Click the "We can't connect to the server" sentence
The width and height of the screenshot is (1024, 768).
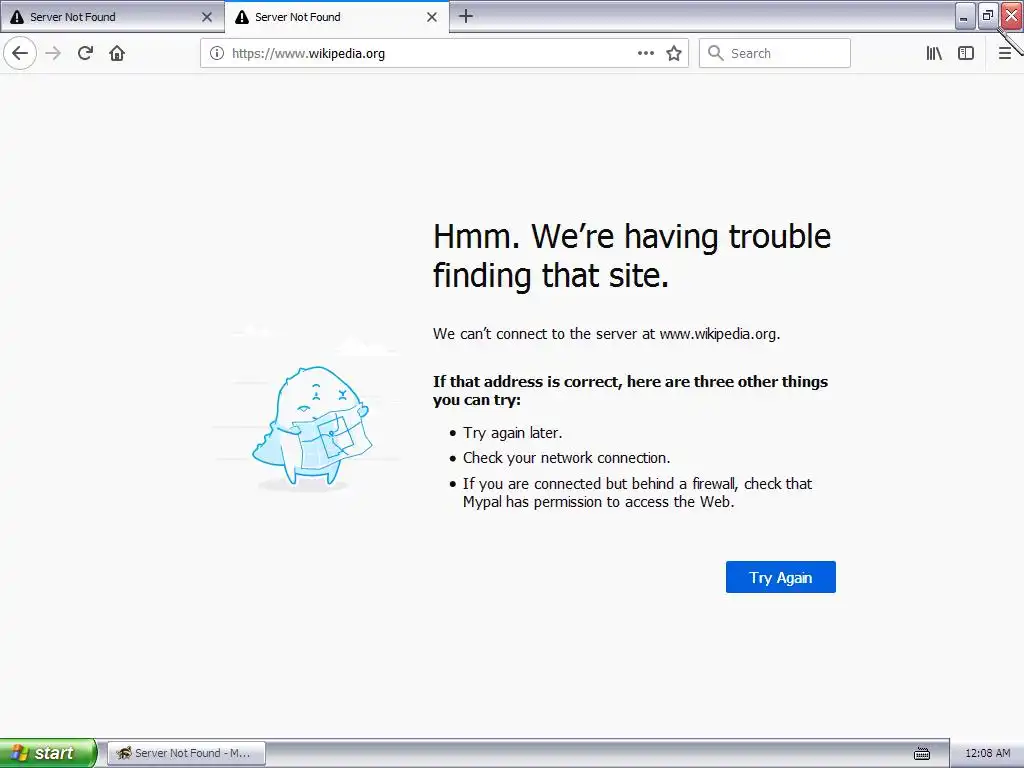tap(607, 334)
